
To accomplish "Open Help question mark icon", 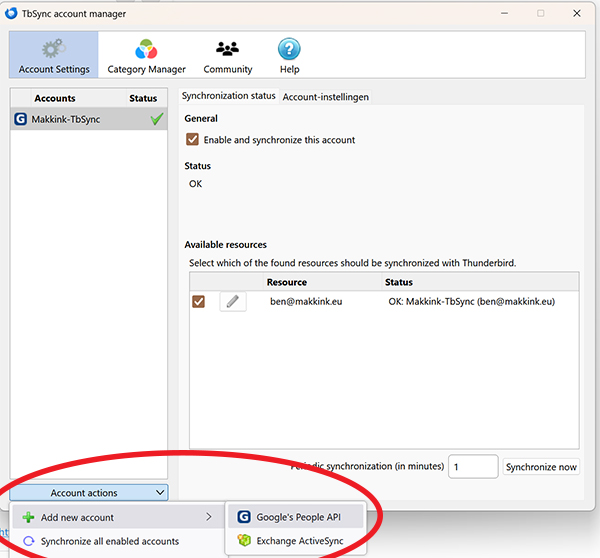I will [x=289, y=49].
